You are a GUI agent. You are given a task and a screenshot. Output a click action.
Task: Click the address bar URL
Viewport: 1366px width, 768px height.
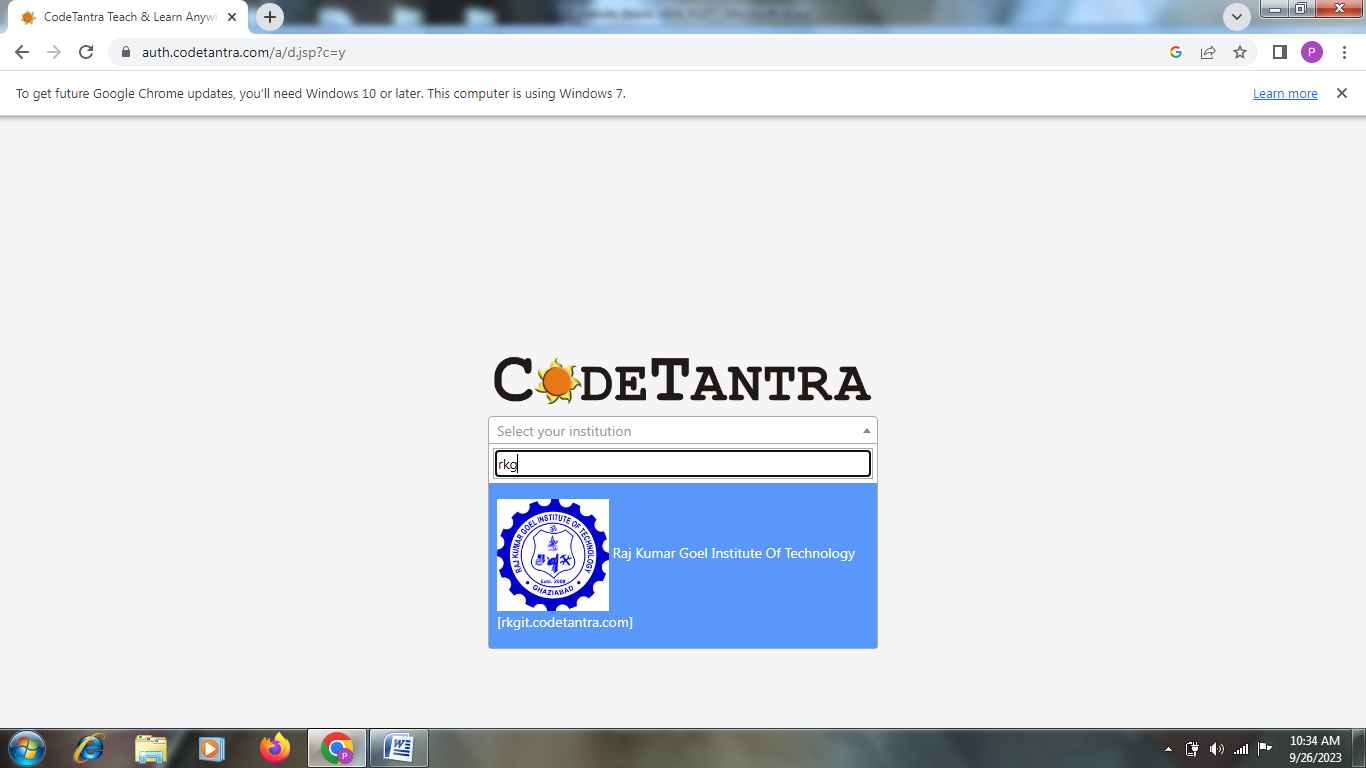click(244, 52)
